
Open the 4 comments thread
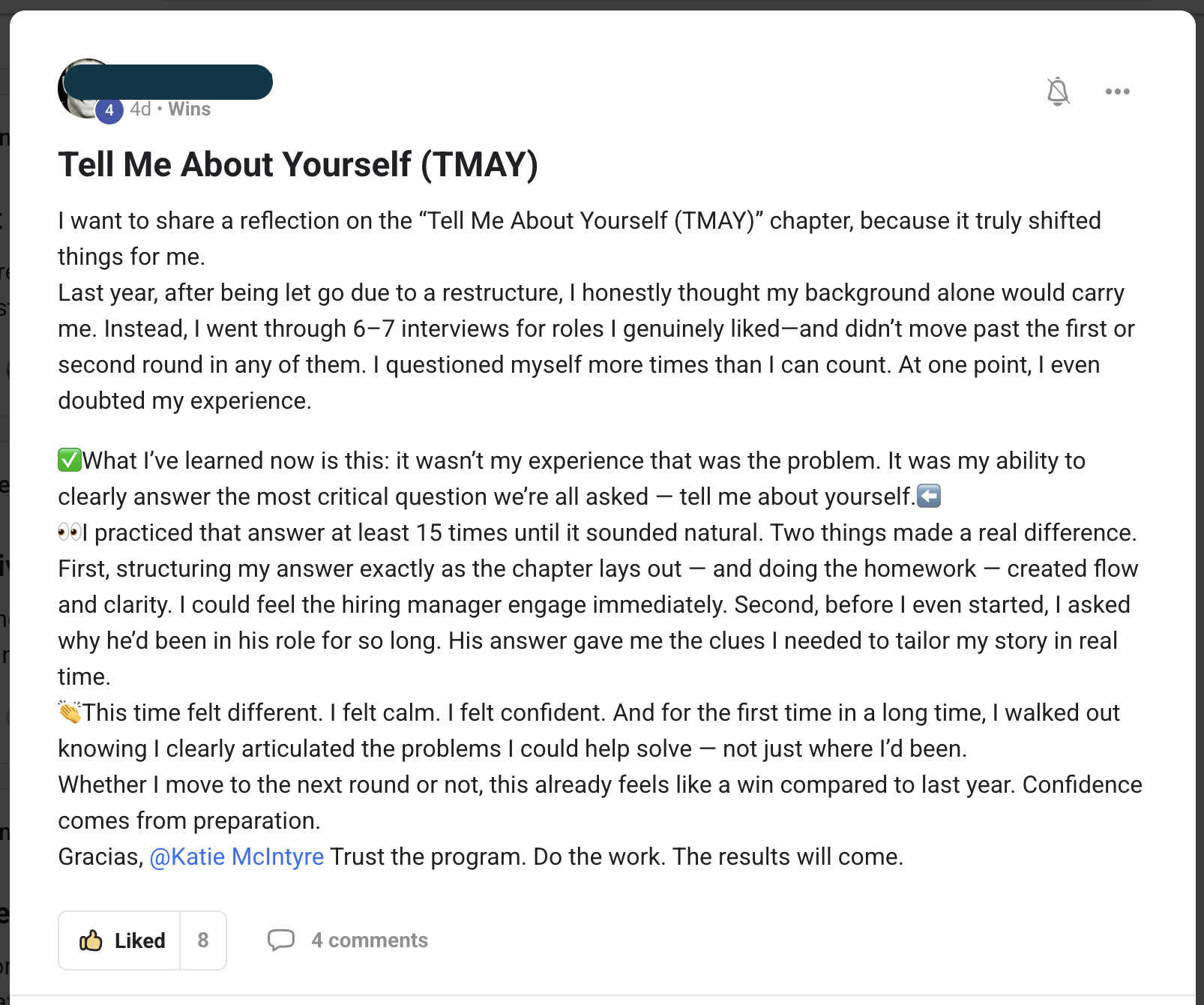[x=370, y=940]
